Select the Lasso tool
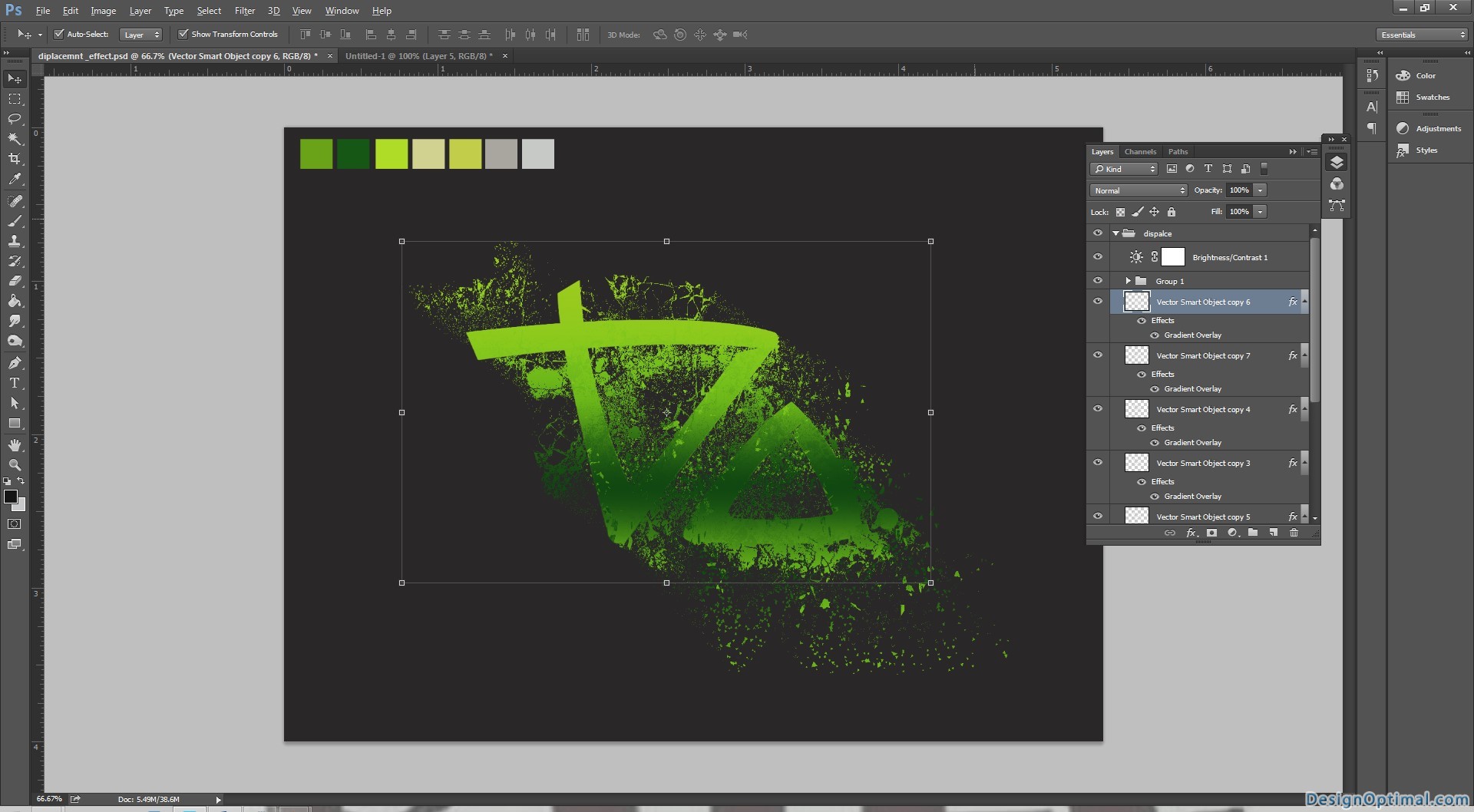 [x=15, y=119]
